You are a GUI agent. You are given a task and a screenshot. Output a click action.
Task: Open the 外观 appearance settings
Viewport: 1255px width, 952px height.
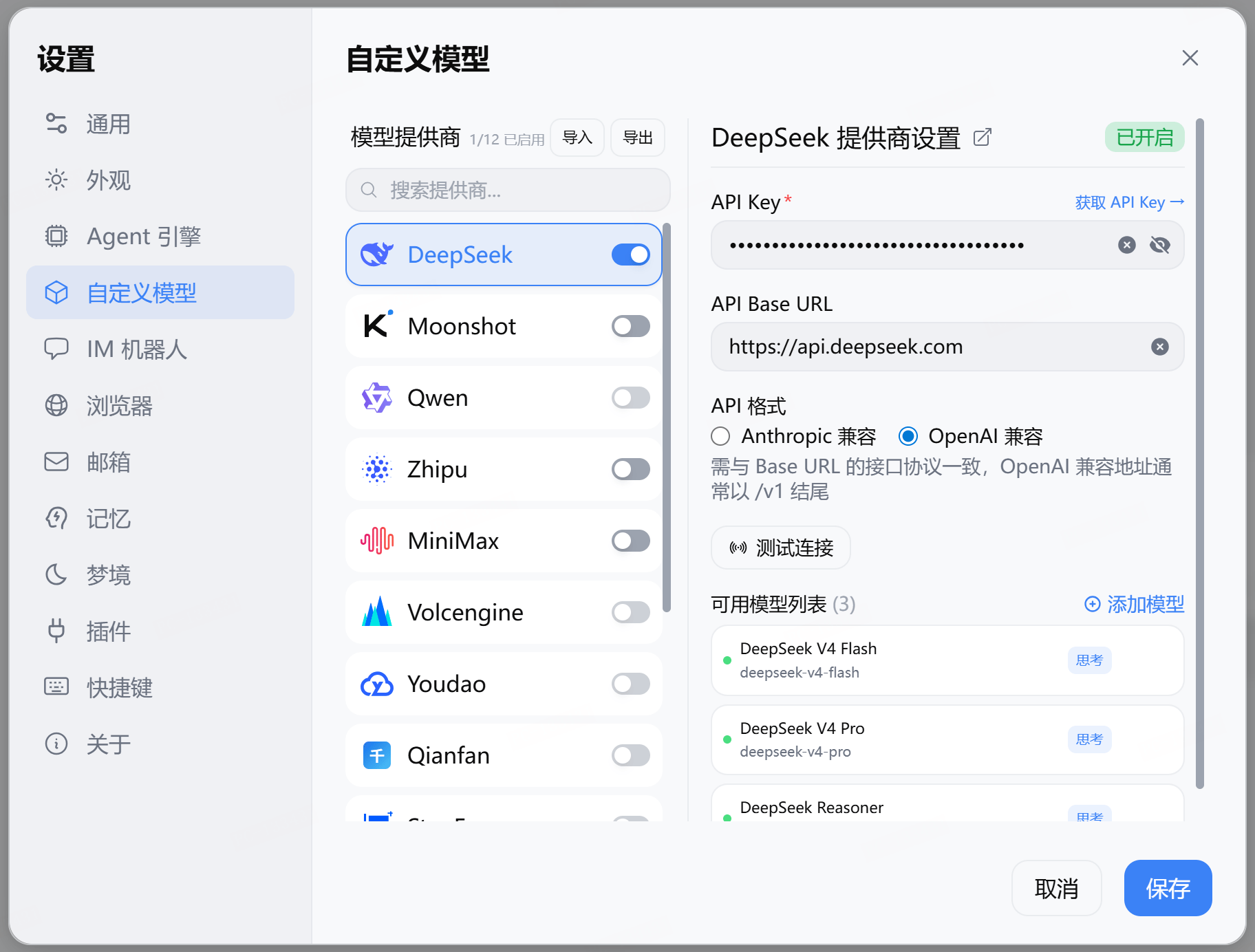point(160,180)
